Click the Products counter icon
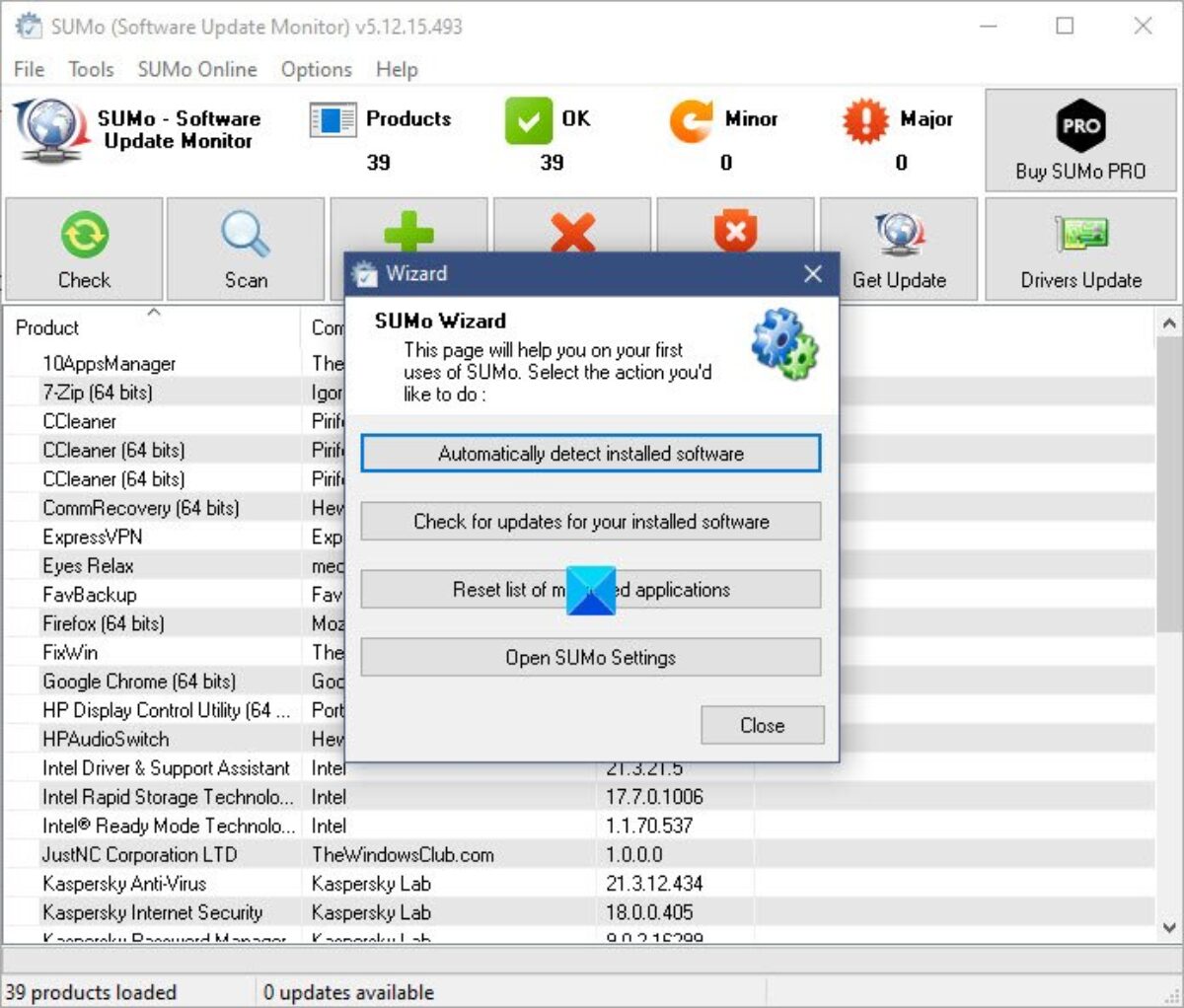Viewport: 1184px width, 1008px height. point(333,121)
